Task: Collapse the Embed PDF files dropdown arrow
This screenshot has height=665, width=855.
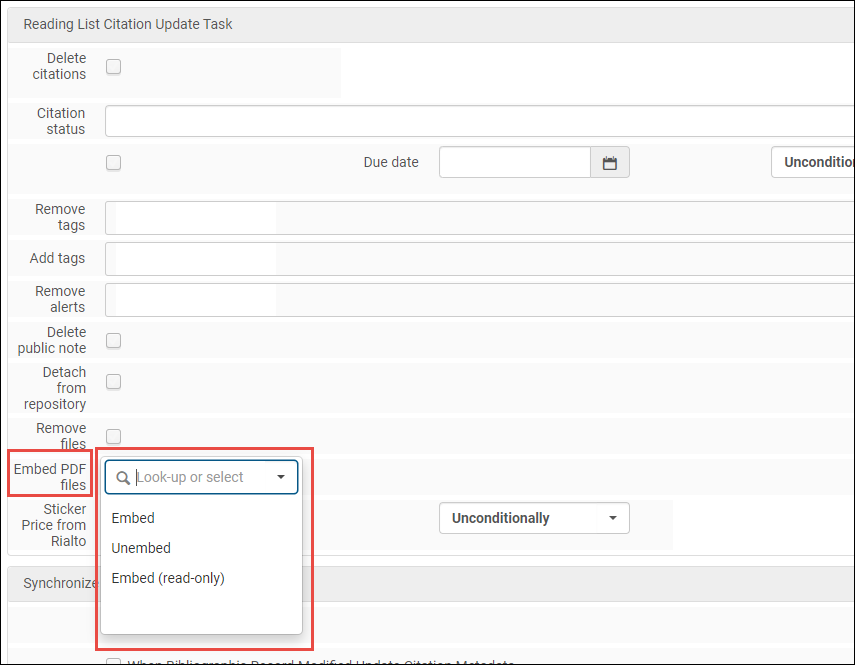Action: tap(281, 478)
